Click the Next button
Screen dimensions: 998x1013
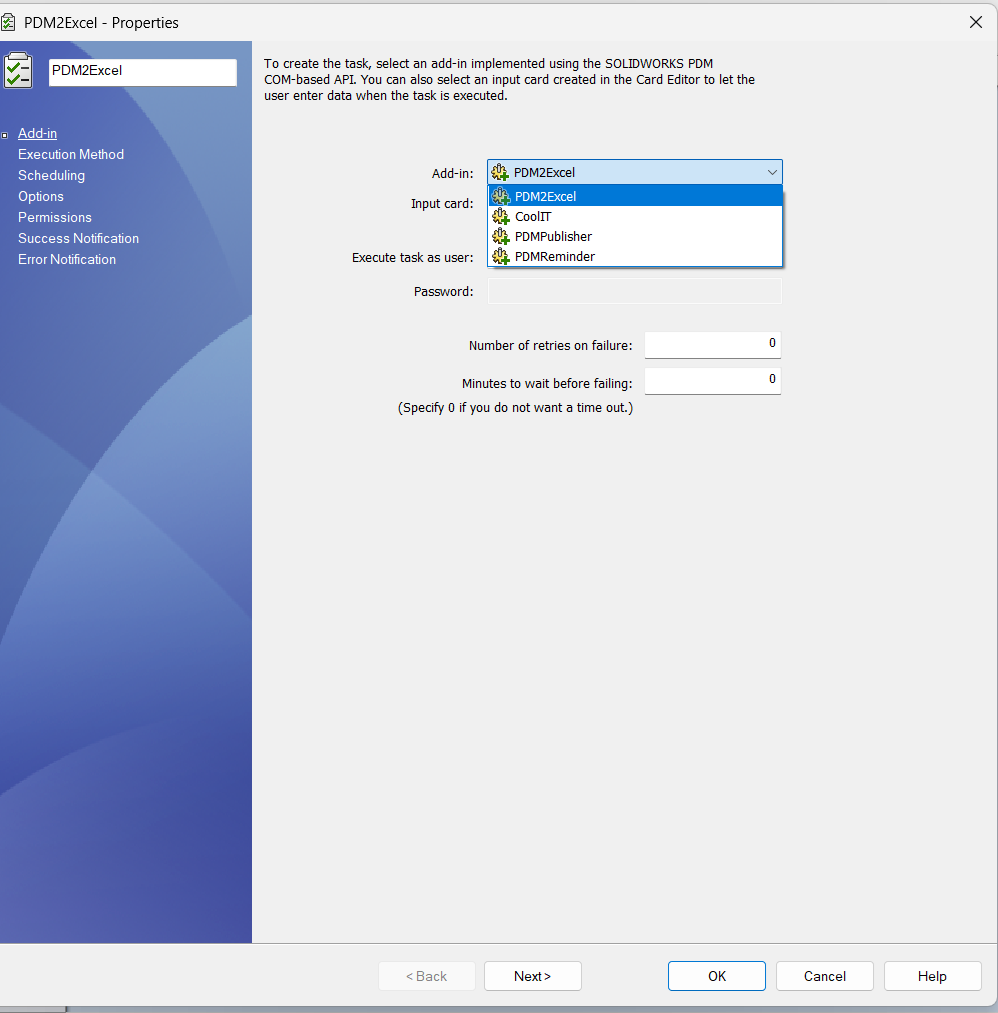point(532,976)
